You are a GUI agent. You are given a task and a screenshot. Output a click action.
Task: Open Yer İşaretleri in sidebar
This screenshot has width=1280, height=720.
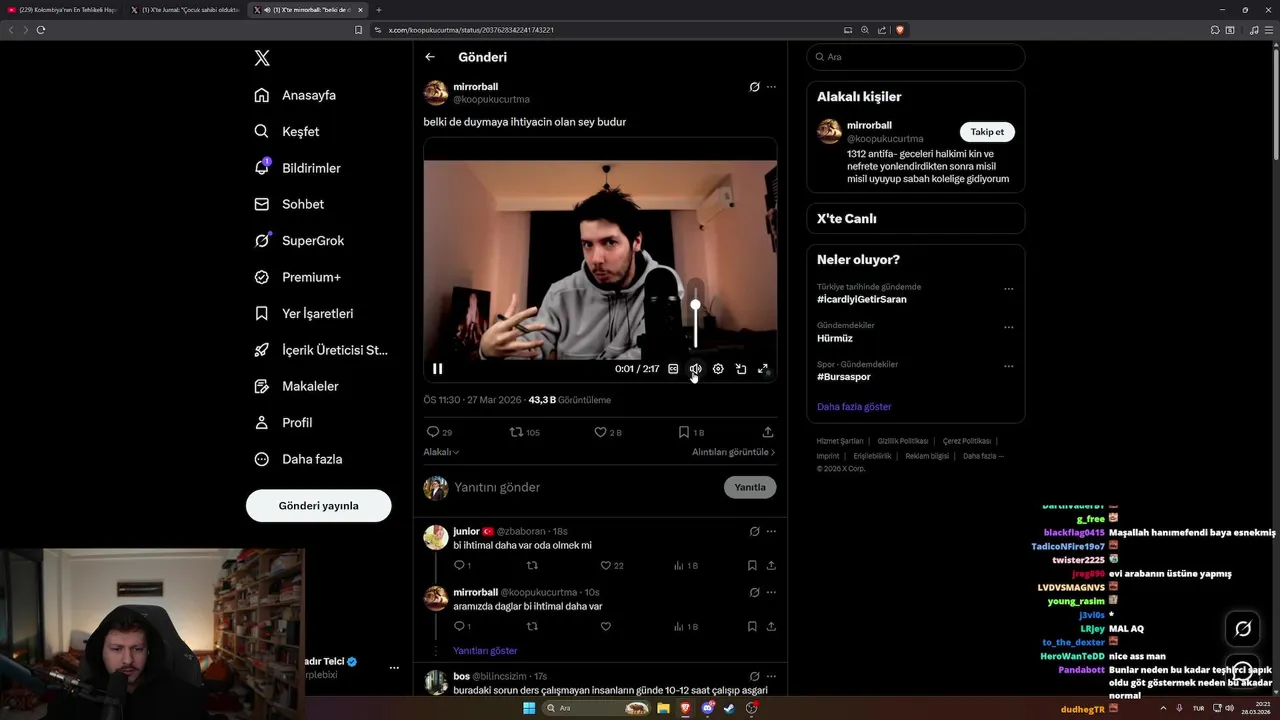(x=304, y=313)
